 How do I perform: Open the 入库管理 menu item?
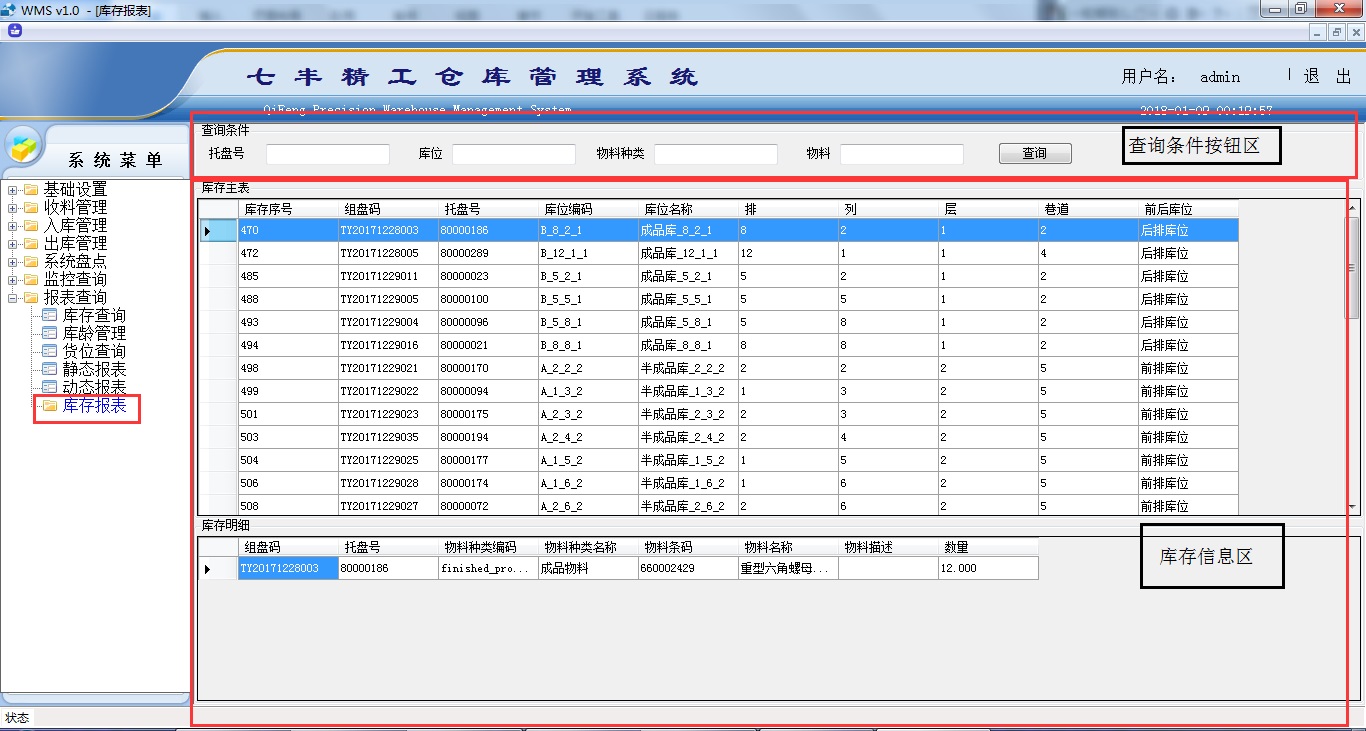(75, 226)
